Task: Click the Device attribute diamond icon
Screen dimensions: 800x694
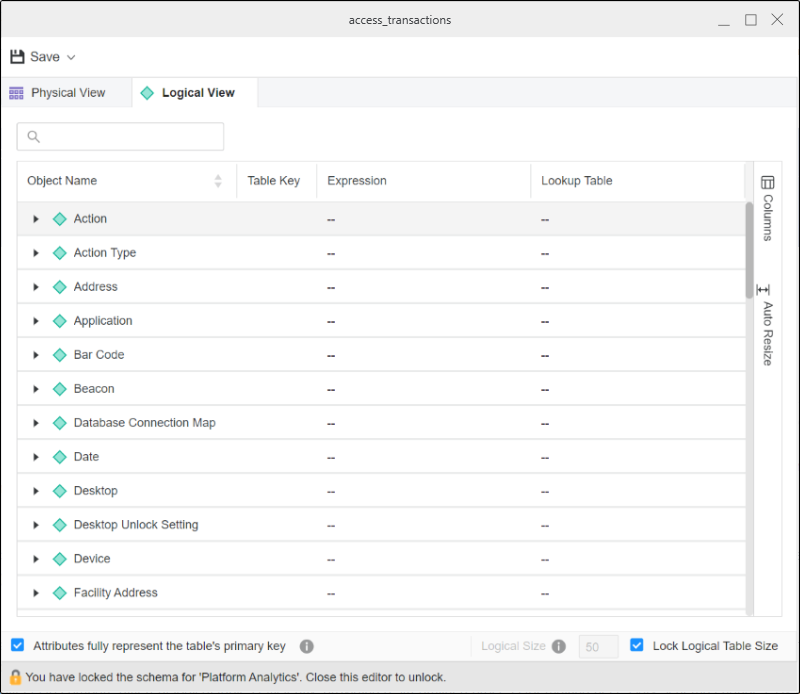Action: (x=59, y=559)
